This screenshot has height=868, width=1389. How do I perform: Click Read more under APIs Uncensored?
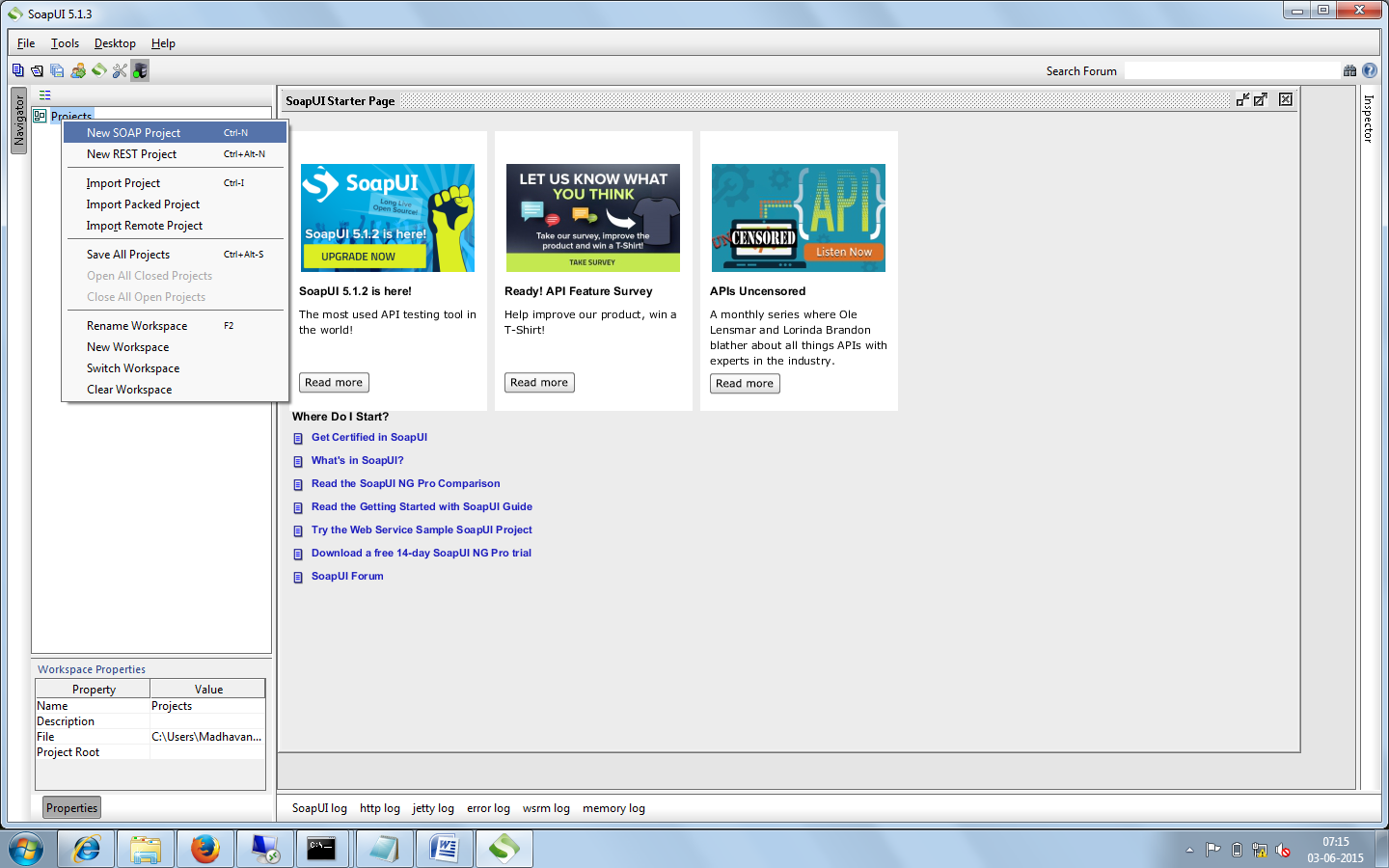(x=745, y=384)
